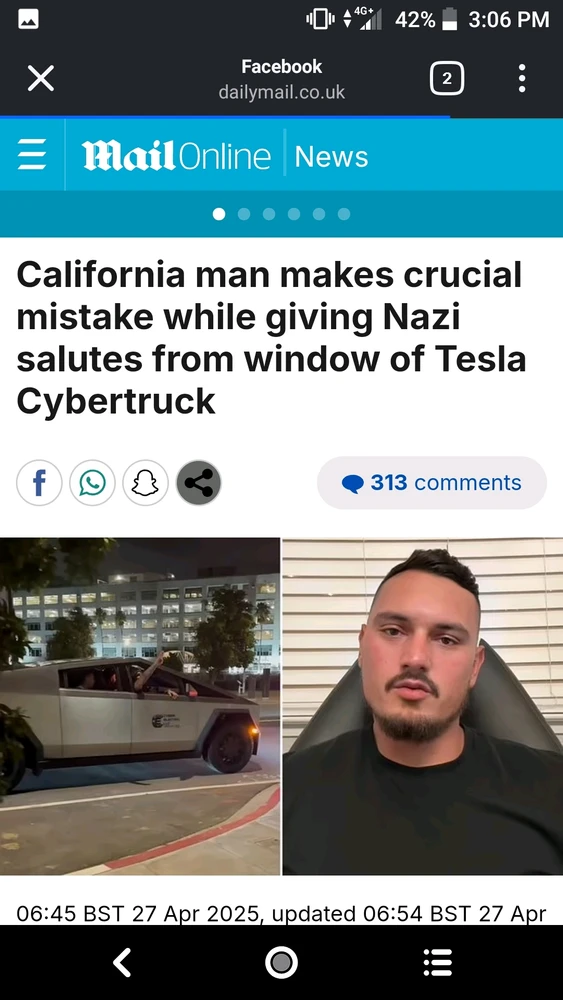Open the tab switcher showing 2
Viewport: 563px width, 1000px height.
[446, 79]
